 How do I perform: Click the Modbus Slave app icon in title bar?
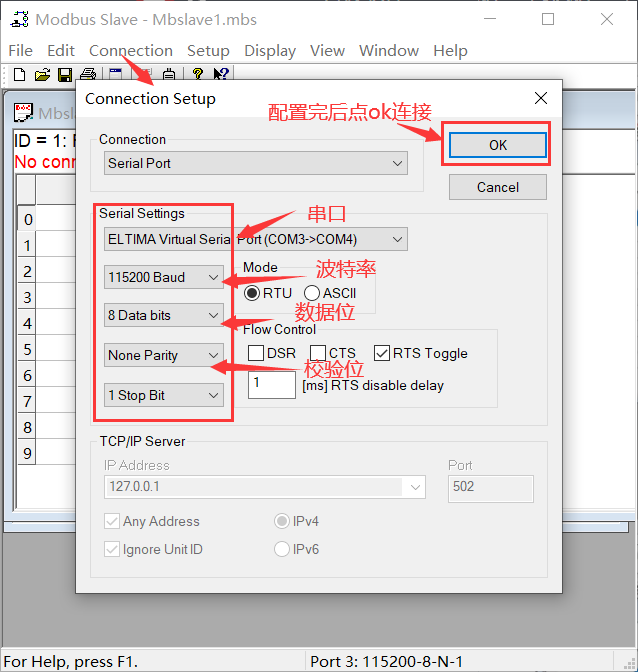coord(19,19)
